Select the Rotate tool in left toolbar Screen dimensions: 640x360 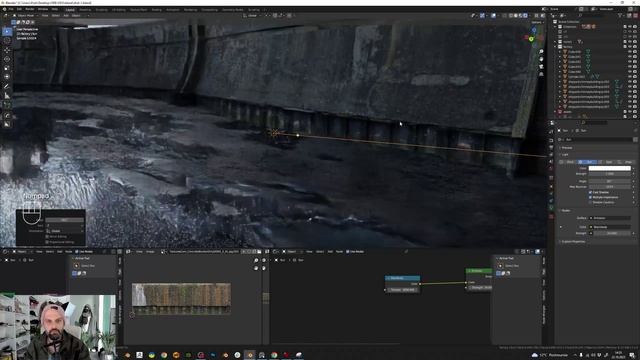click(7, 59)
